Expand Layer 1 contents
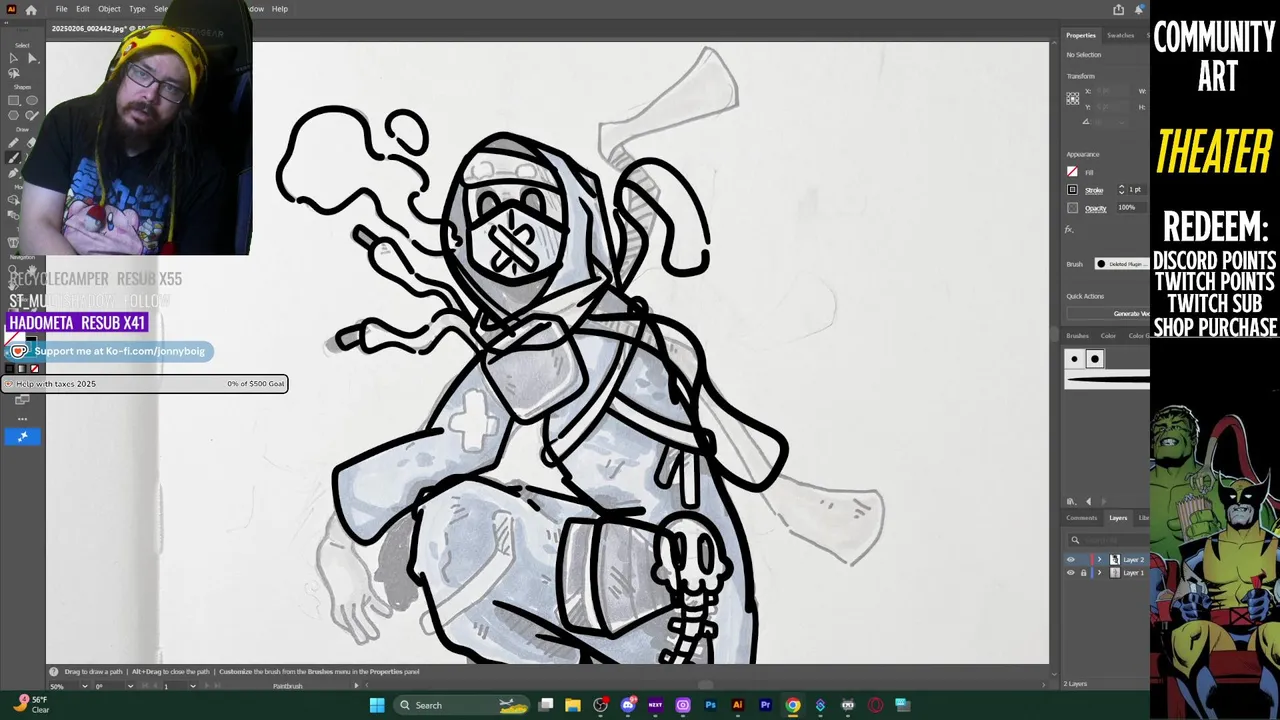 [x=1100, y=573]
